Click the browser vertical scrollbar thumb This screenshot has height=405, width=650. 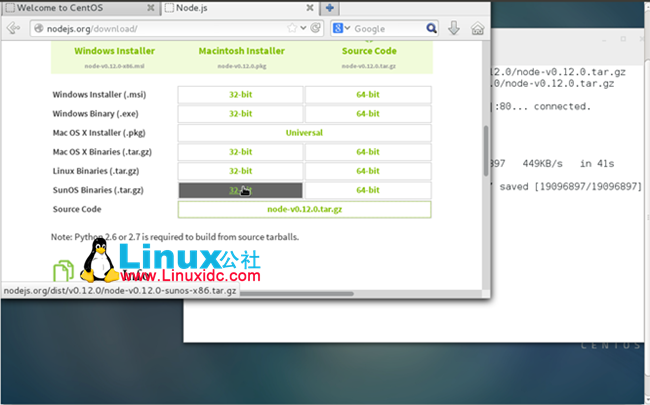pos(486,150)
